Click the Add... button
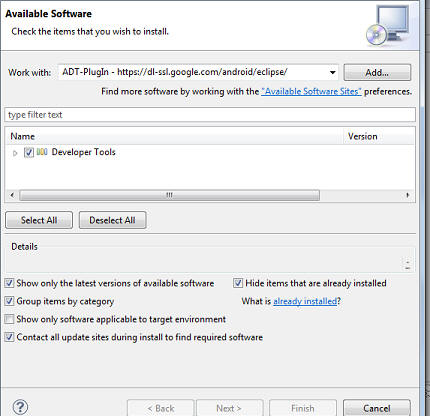Image resolution: width=430 pixels, height=416 pixels. [x=377, y=72]
